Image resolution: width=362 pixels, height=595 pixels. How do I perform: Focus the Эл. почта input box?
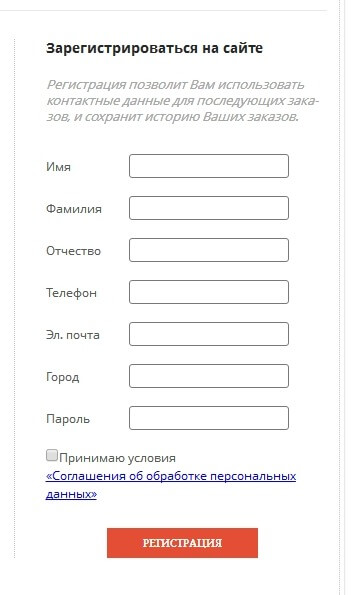[x=209, y=334]
